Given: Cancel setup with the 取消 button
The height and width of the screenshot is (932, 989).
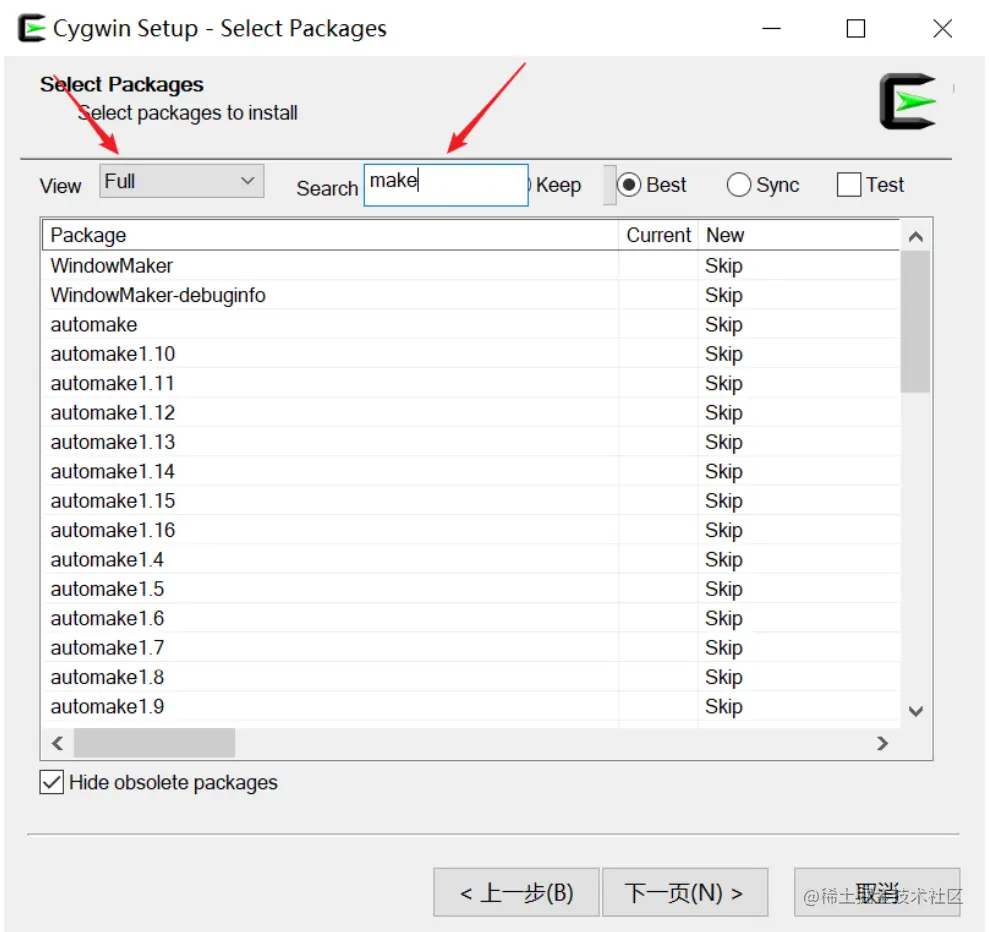Looking at the screenshot, I should click(x=877, y=892).
